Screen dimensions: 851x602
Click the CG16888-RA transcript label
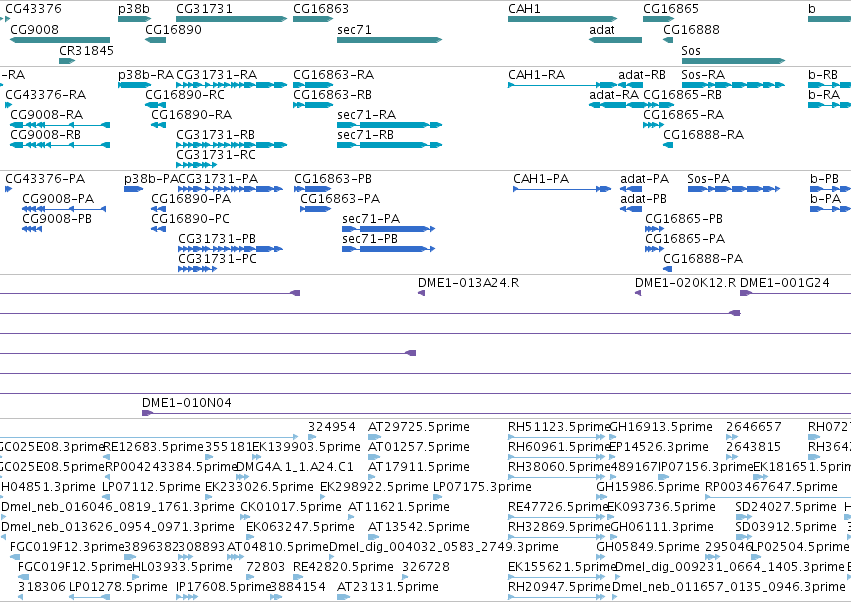pyautogui.click(x=703, y=135)
